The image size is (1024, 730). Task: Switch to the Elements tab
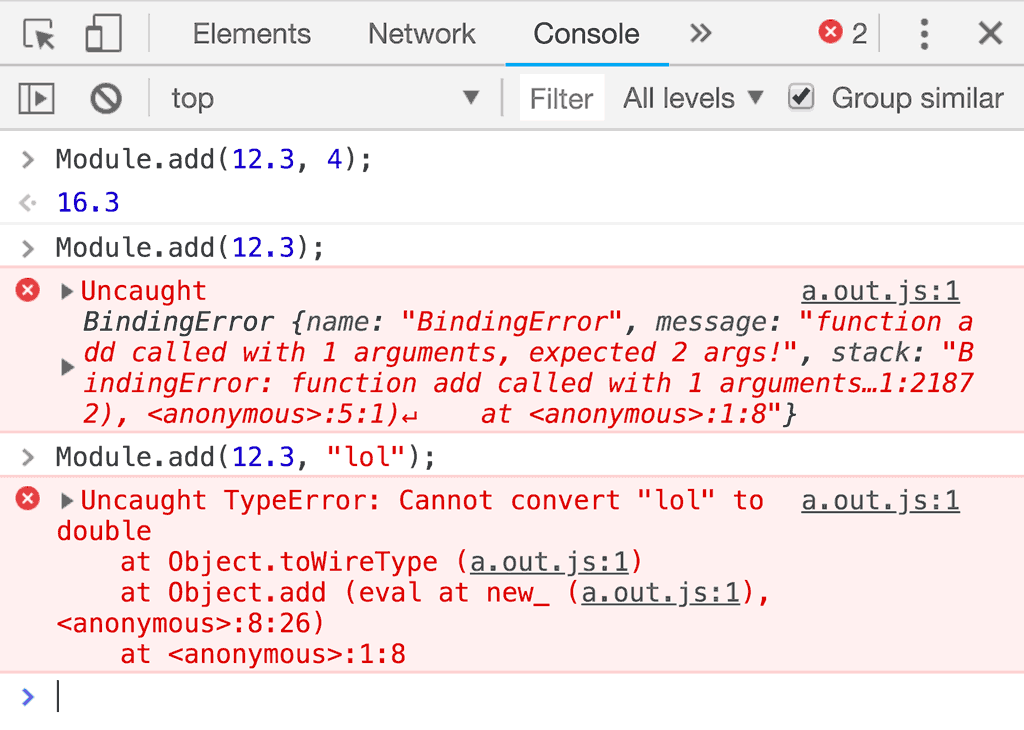[251, 33]
